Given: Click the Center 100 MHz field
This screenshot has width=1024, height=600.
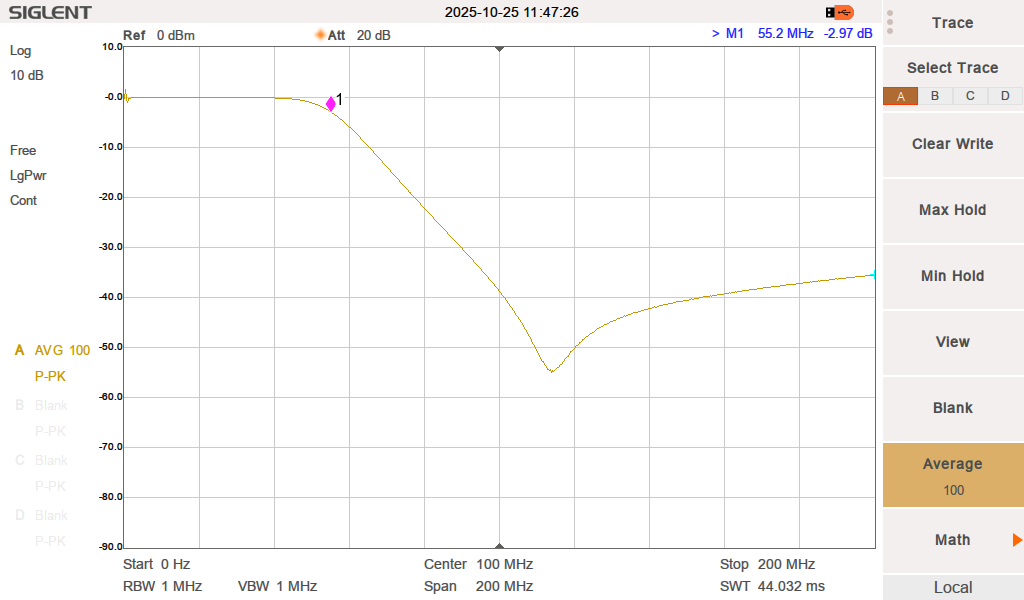Looking at the screenshot, I should click(x=478, y=564).
